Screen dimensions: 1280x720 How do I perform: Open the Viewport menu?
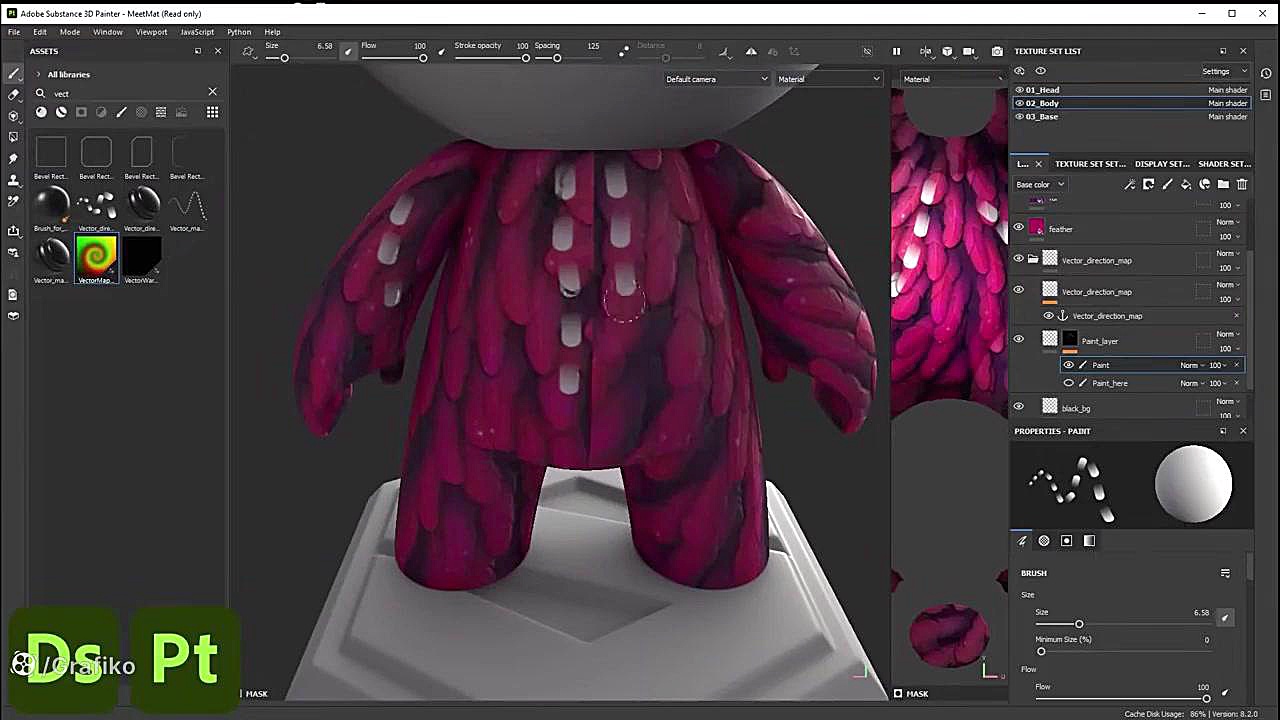[x=151, y=32]
